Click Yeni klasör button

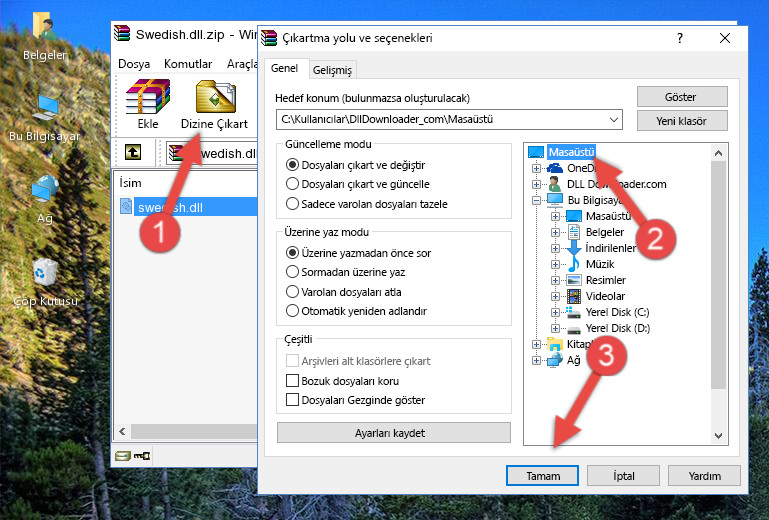coord(682,121)
